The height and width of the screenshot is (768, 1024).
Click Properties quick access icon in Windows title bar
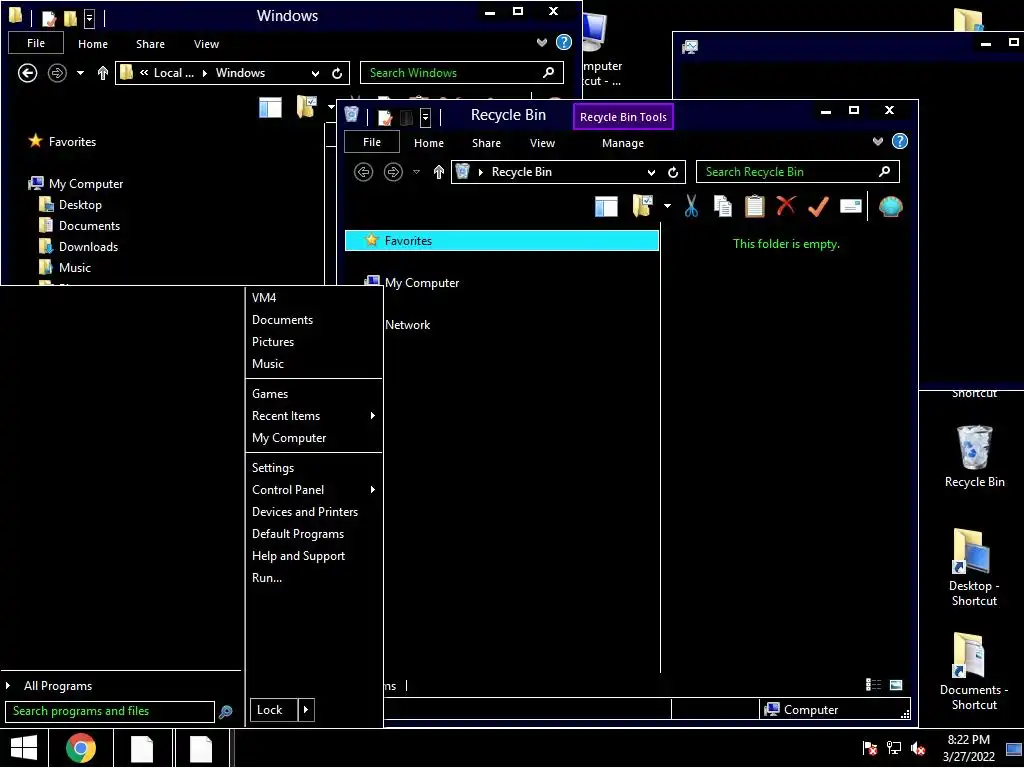click(x=49, y=18)
